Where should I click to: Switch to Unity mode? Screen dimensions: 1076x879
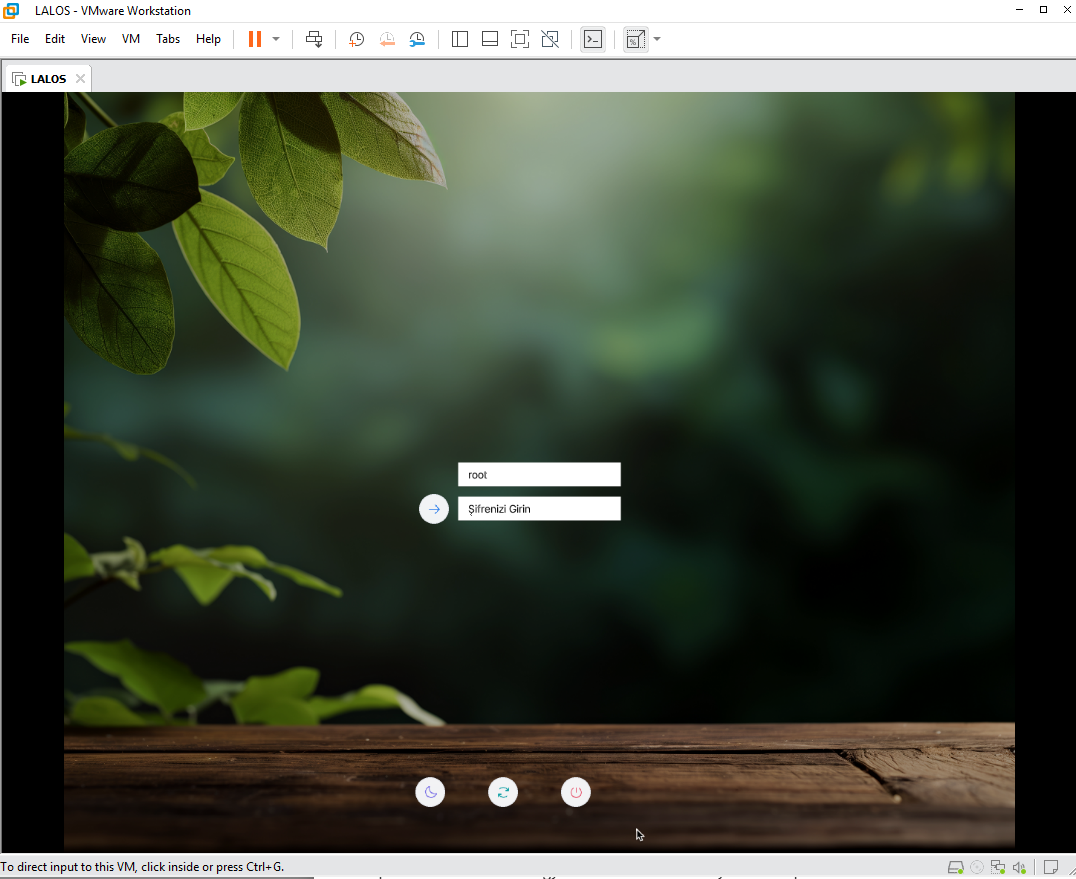[x=550, y=39]
